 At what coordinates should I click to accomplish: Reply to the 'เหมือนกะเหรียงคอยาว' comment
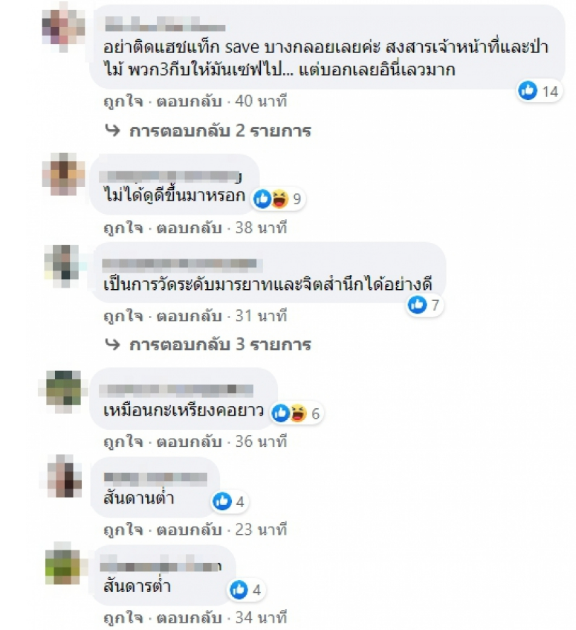click(189, 442)
